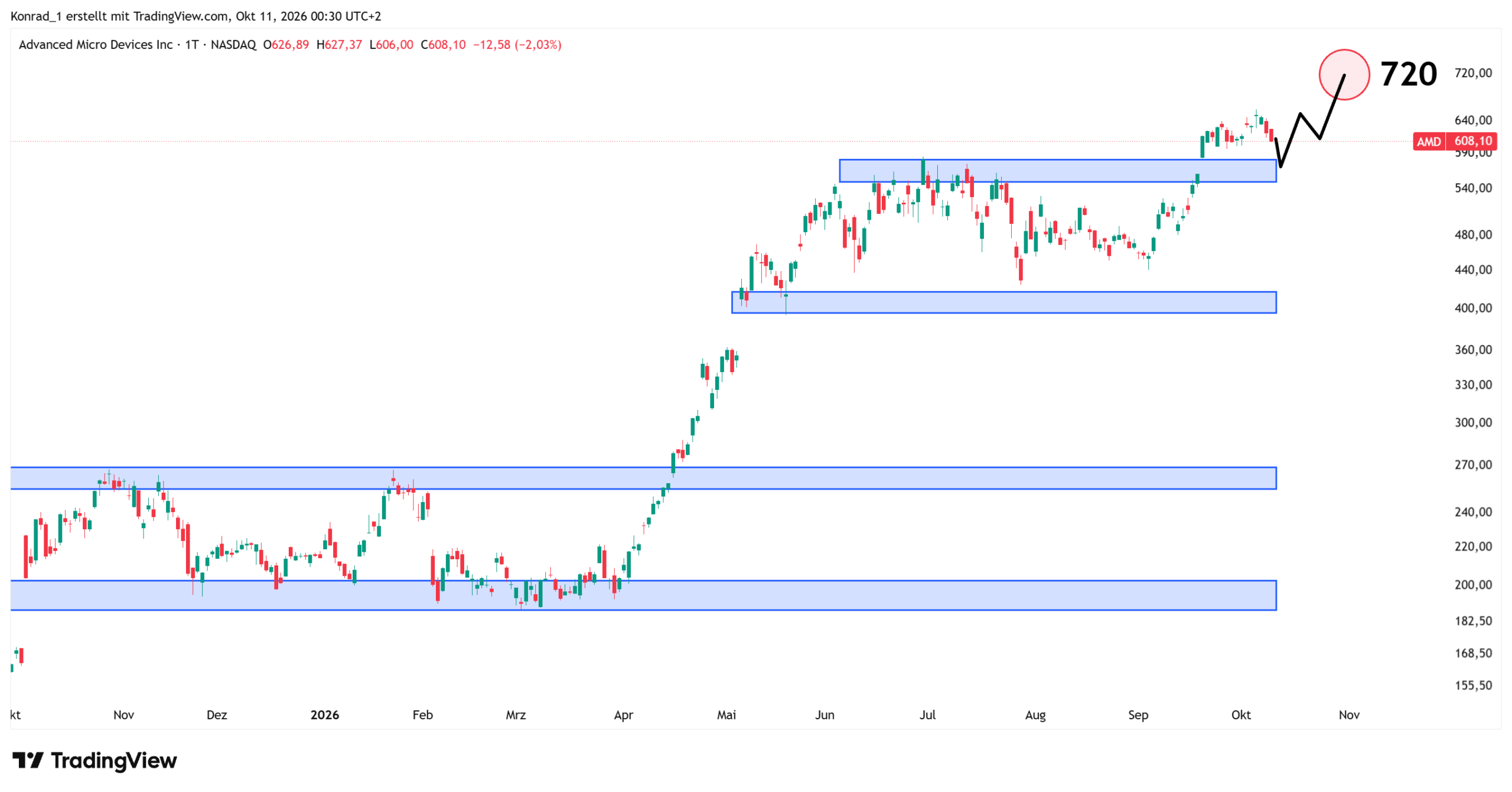Click the Apr time axis label
Viewport: 1512px width, 792px height.
pyautogui.click(x=624, y=715)
